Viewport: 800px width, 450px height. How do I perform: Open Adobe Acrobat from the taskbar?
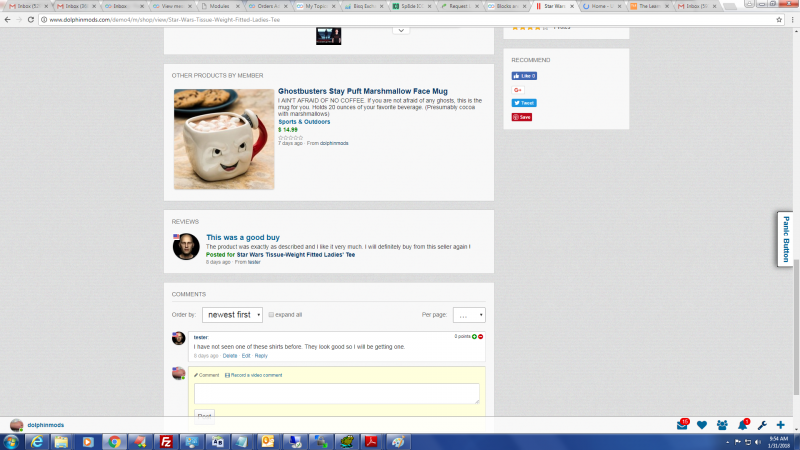(371, 442)
